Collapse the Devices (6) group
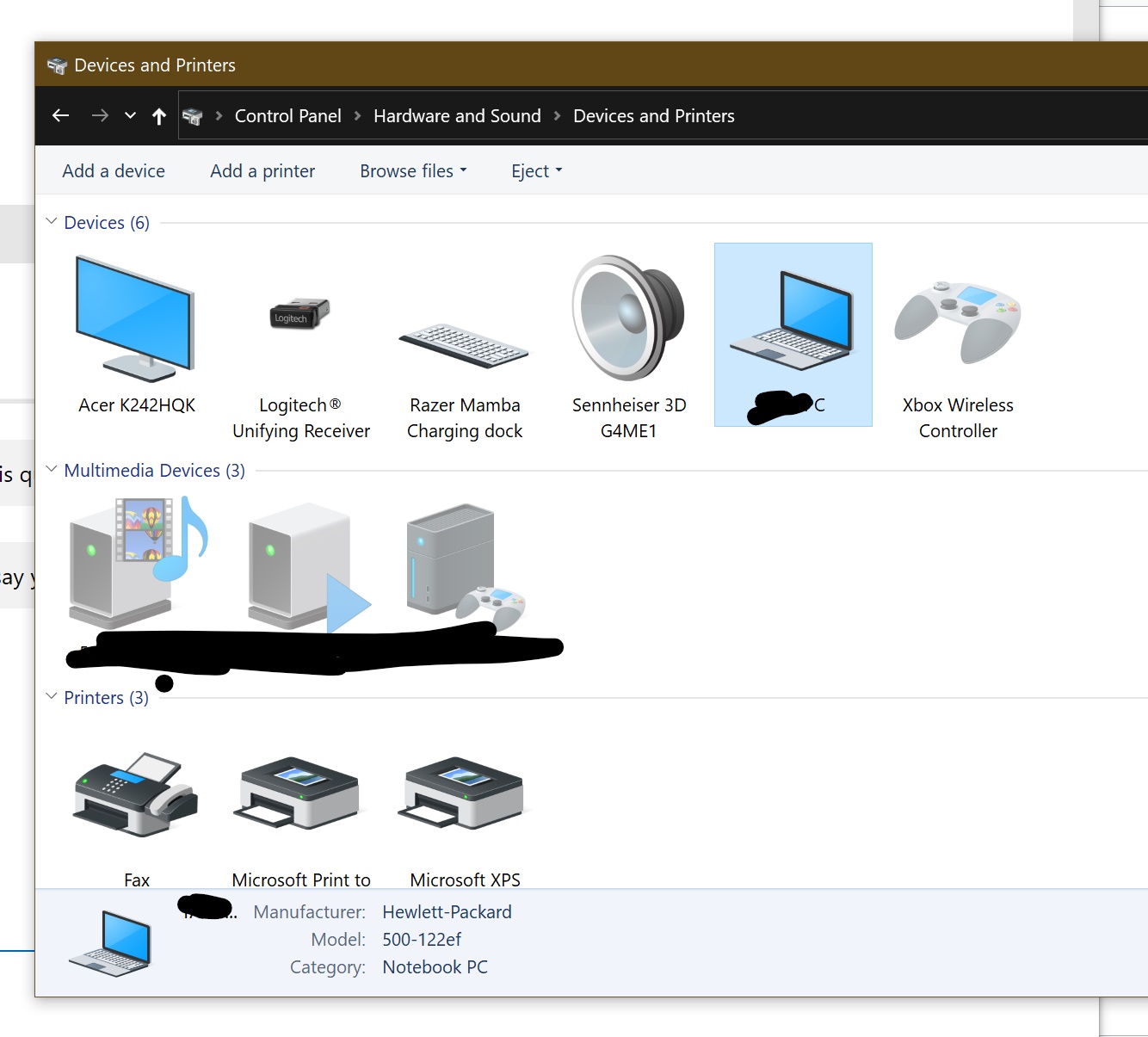Viewport: 1148px width, 1037px height. 52,222
